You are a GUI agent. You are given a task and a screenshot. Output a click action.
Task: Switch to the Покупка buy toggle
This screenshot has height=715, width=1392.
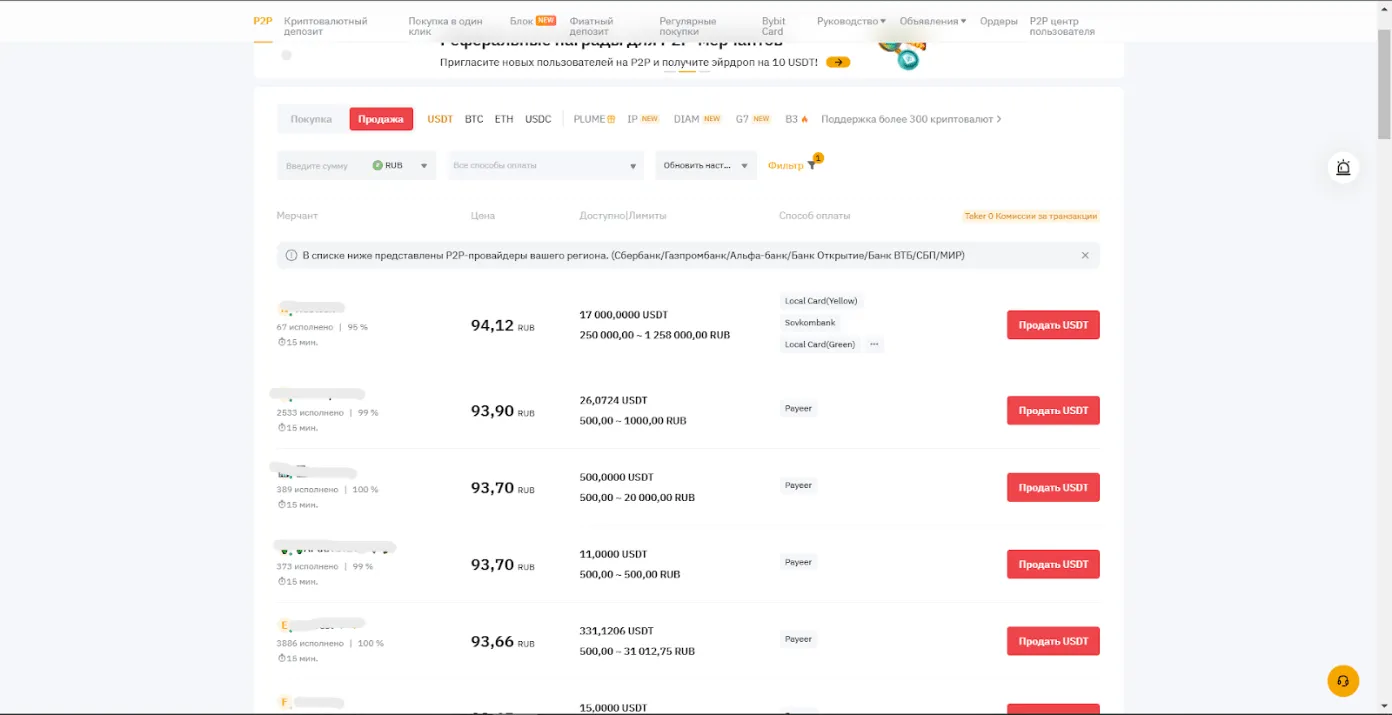tap(311, 119)
